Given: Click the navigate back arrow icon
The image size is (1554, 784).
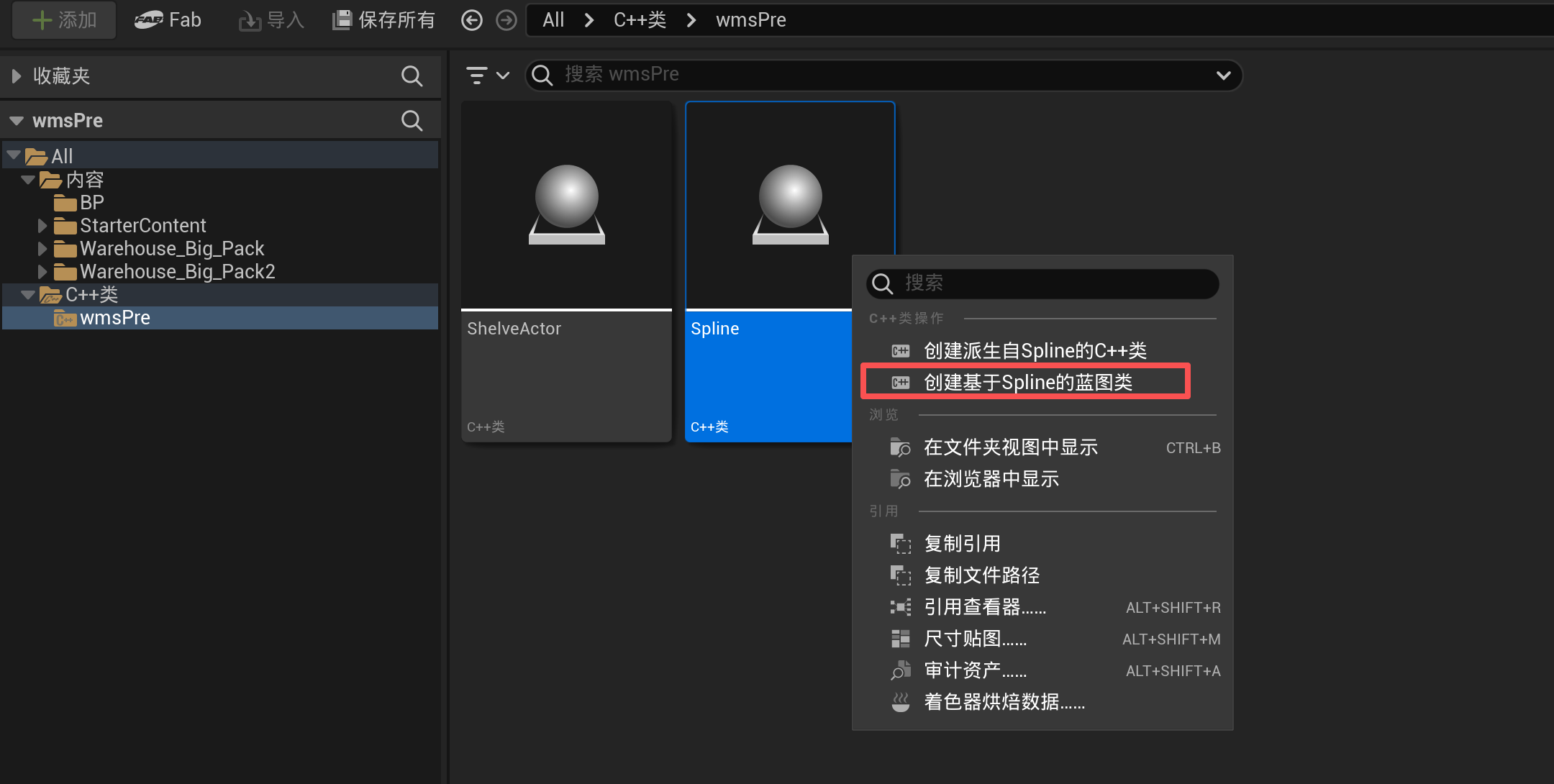Looking at the screenshot, I should coord(471,20).
